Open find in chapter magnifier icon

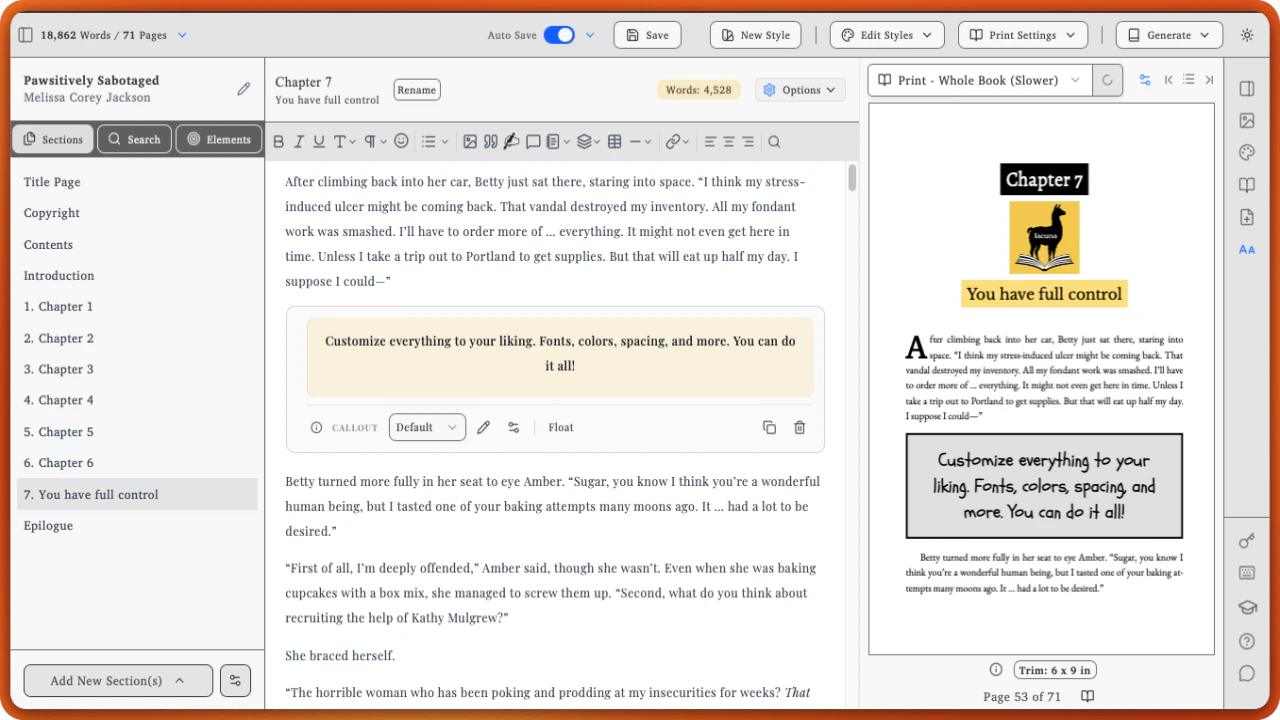click(774, 142)
